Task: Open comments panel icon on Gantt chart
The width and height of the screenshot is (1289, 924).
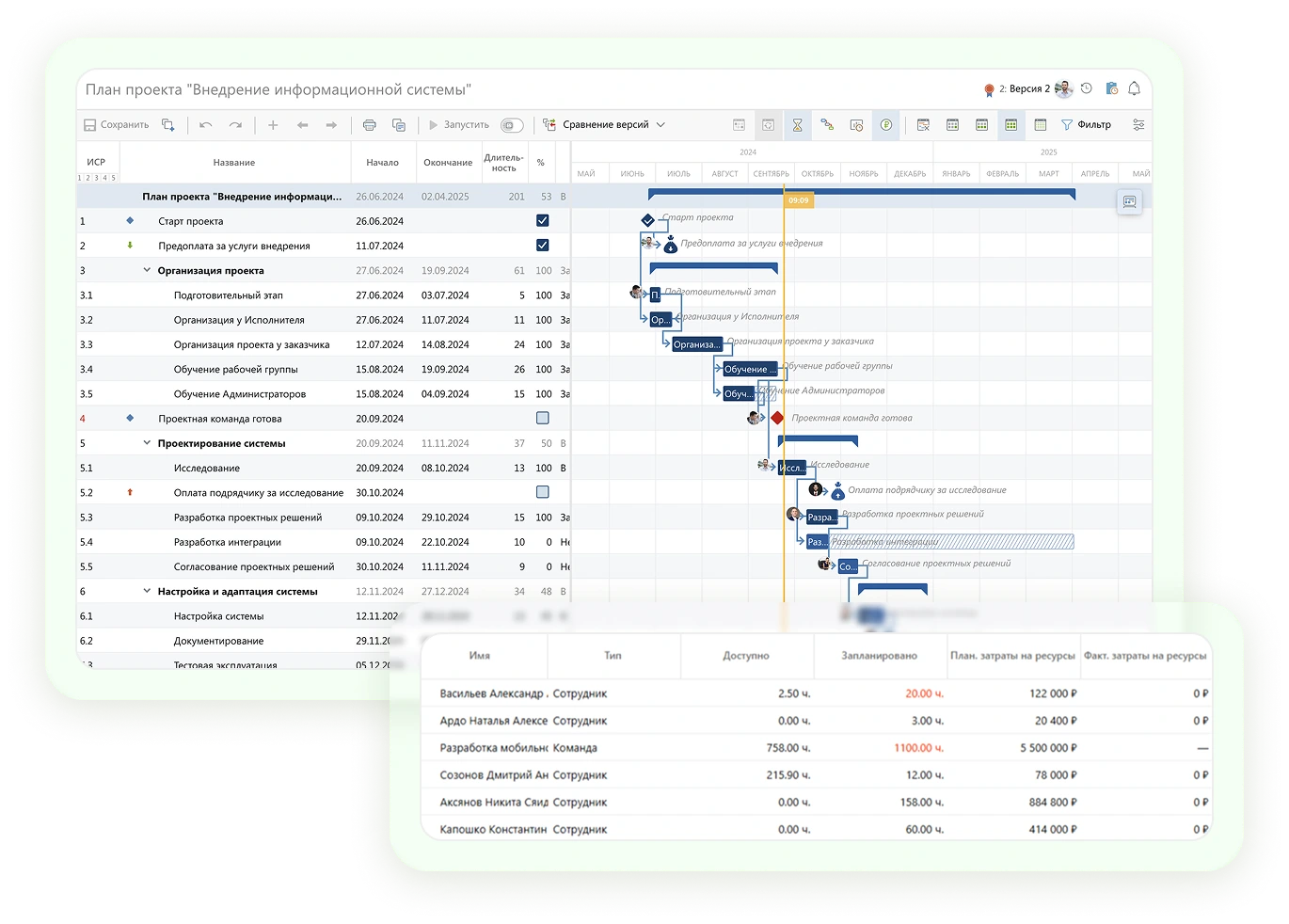Action: pyautogui.click(x=1129, y=201)
